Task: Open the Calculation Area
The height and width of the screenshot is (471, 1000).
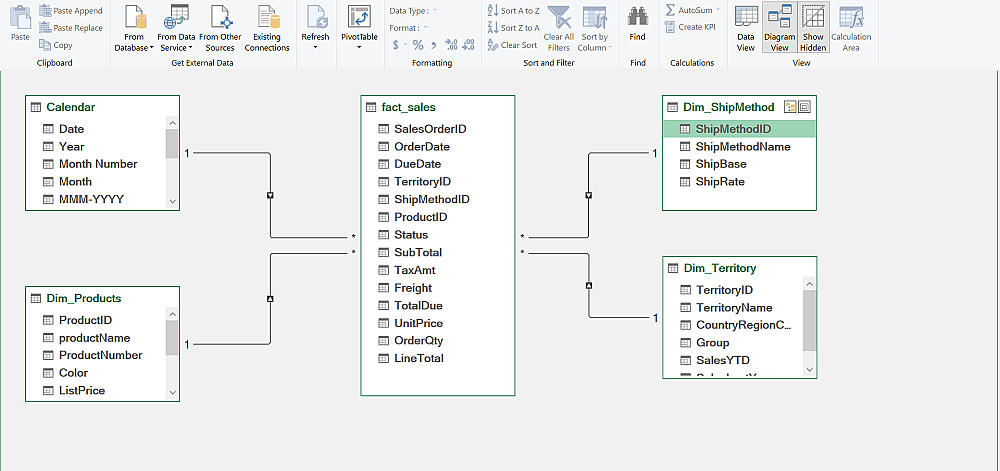Action: coord(851,28)
